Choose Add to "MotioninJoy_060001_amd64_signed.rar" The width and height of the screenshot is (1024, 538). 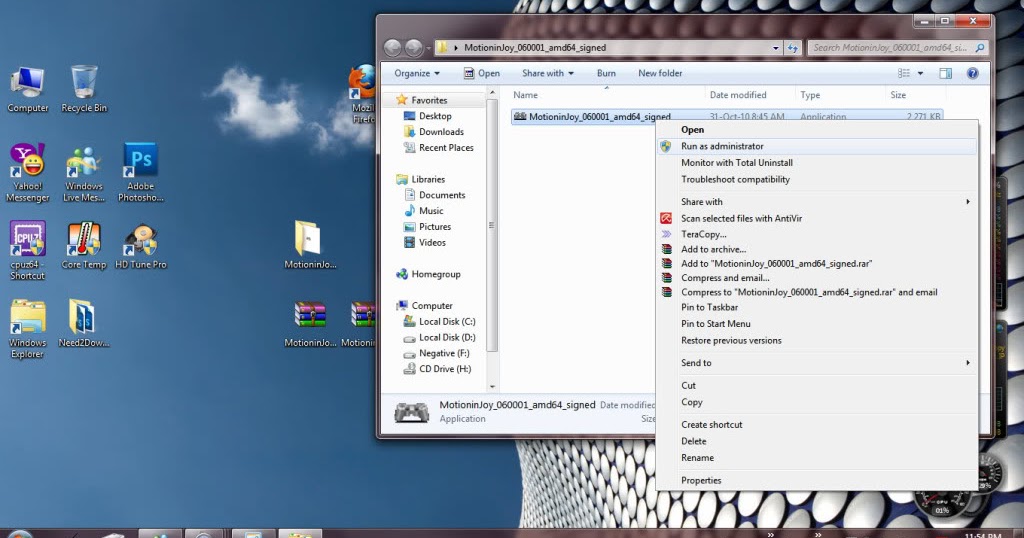(818, 263)
